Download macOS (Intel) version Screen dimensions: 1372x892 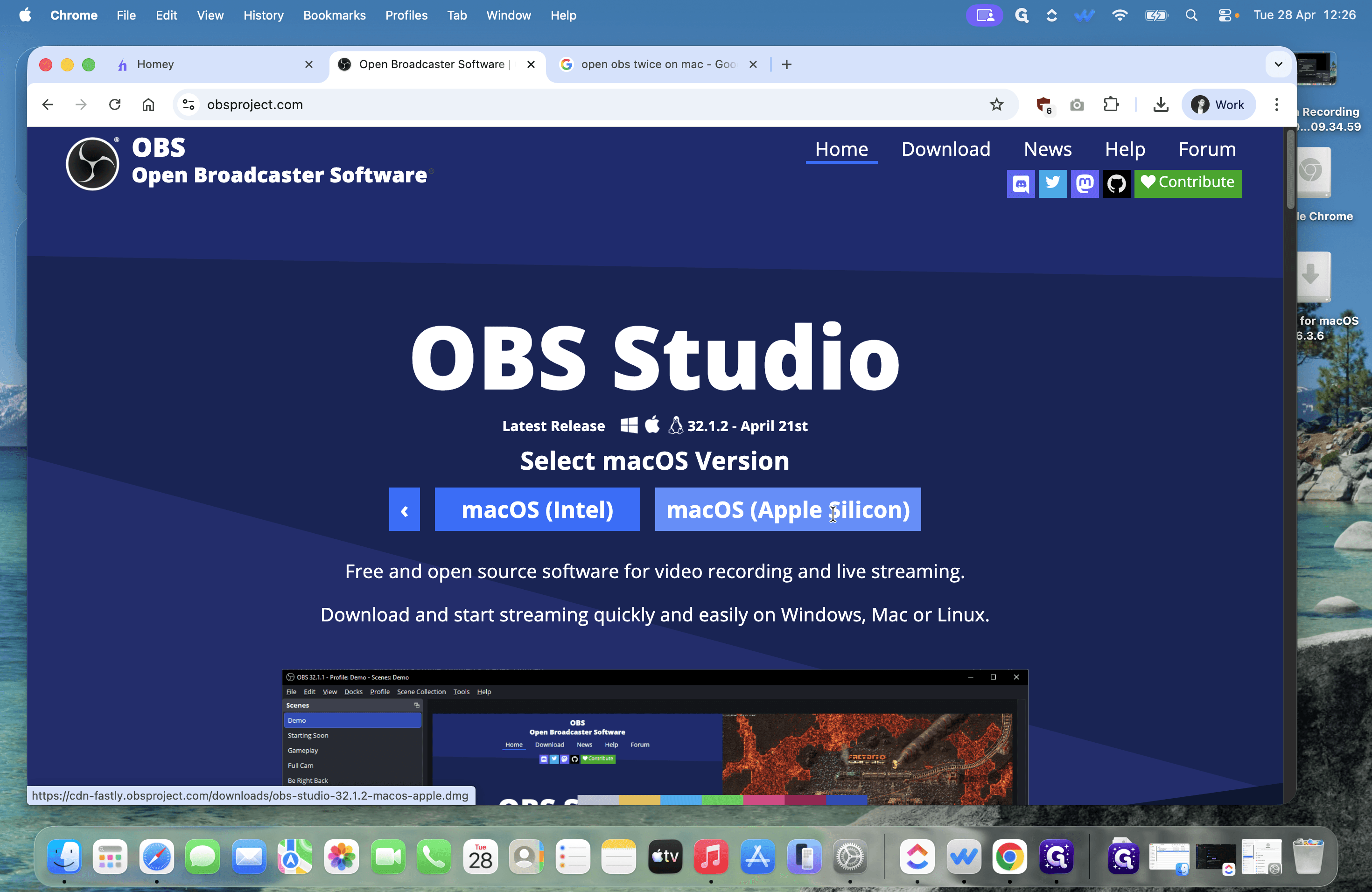pyautogui.click(x=537, y=509)
